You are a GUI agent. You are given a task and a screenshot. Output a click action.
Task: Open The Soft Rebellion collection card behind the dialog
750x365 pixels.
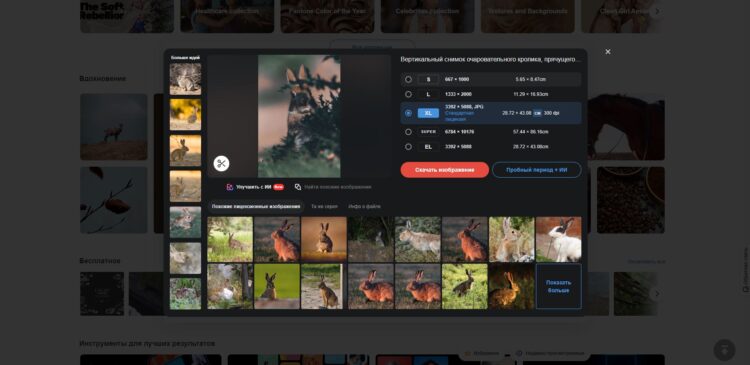[x=127, y=16]
